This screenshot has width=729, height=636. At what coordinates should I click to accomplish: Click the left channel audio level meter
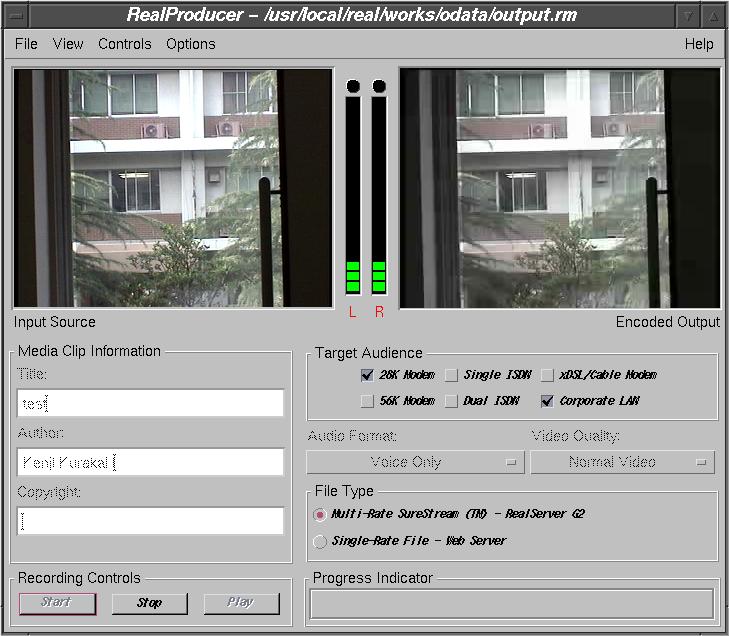click(353, 195)
